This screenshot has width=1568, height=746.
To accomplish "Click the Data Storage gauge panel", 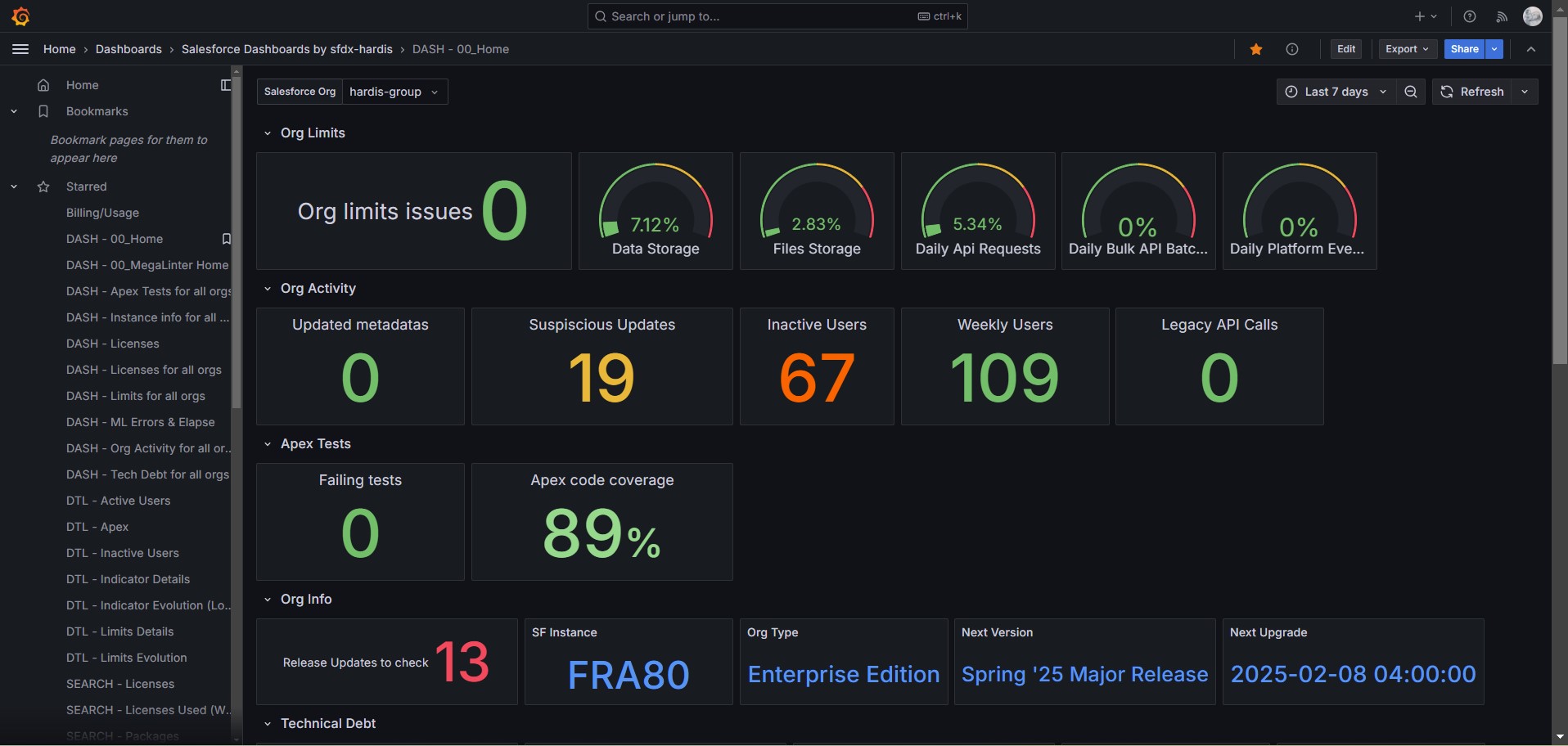I will coord(656,211).
